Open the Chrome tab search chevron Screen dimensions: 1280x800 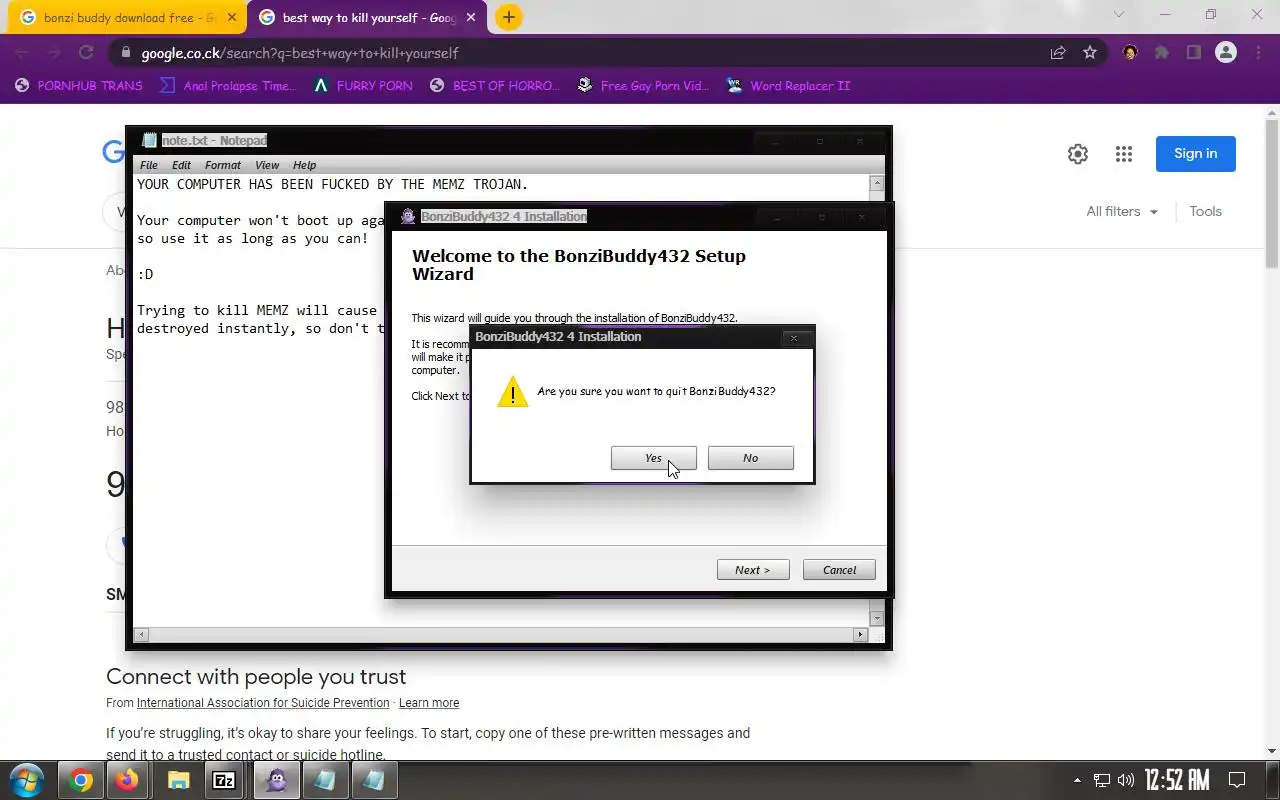tap(1119, 15)
